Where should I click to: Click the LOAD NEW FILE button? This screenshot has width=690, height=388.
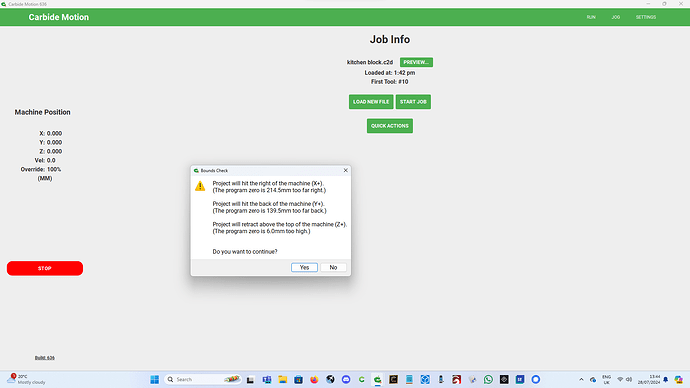pyautogui.click(x=371, y=102)
